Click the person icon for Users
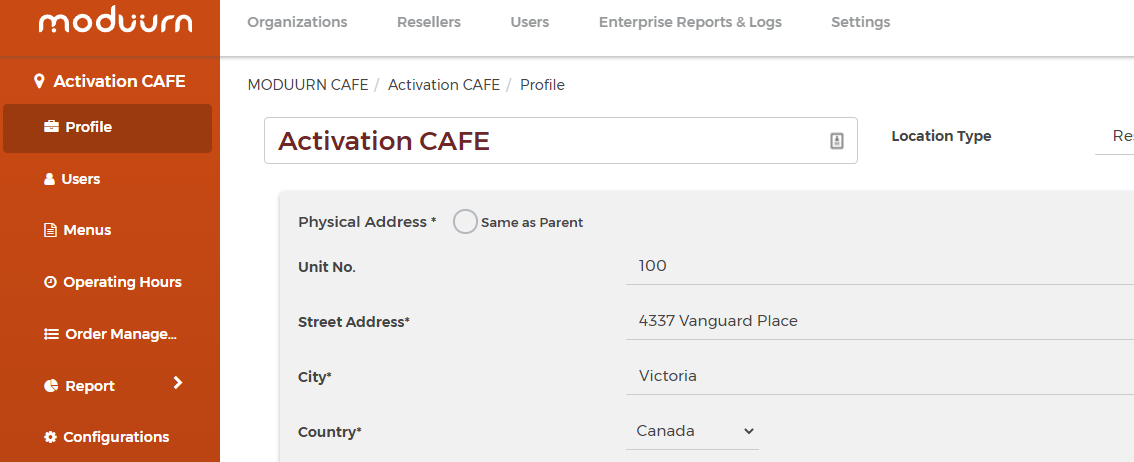The width and height of the screenshot is (1134, 462). pyautogui.click(x=49, y=179)
